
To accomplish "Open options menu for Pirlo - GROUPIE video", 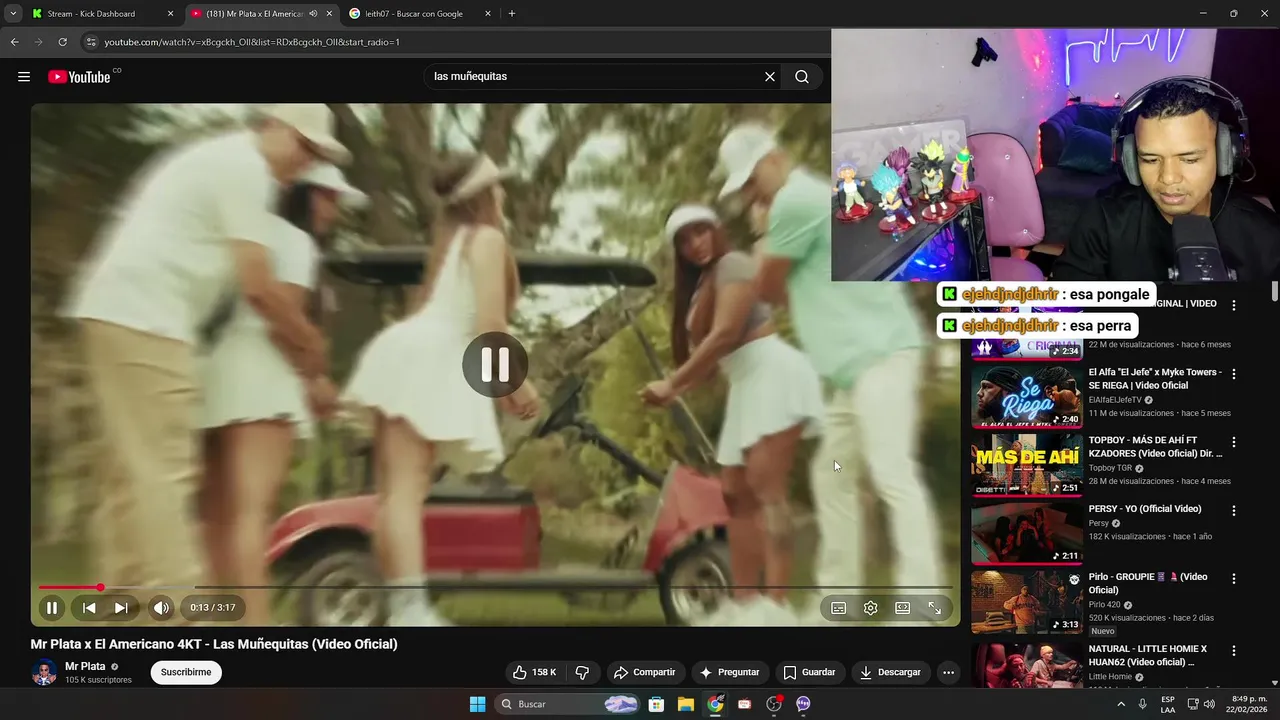I will coord(1234,579).
